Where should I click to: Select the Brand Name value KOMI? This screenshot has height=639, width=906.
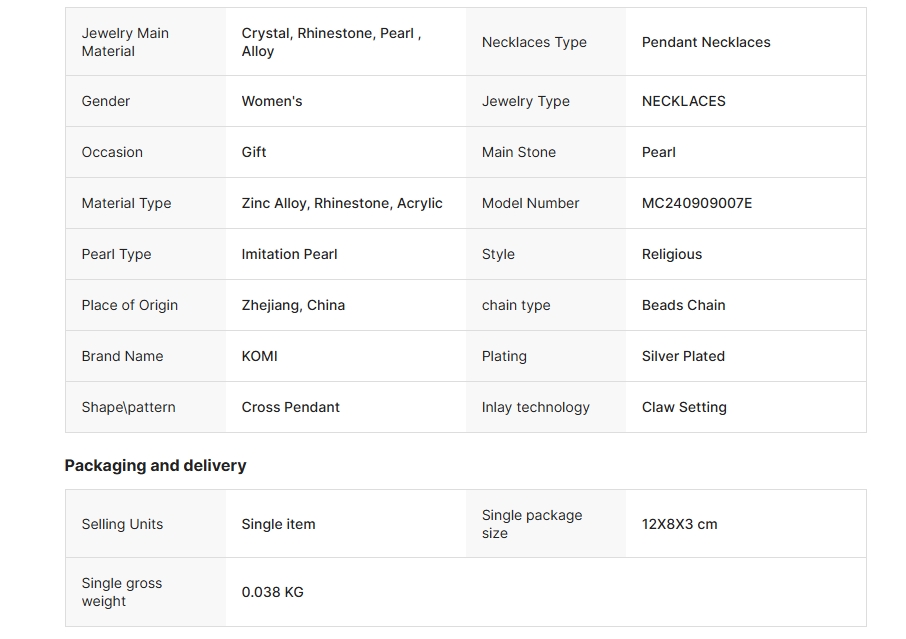(x=259, y=356)
